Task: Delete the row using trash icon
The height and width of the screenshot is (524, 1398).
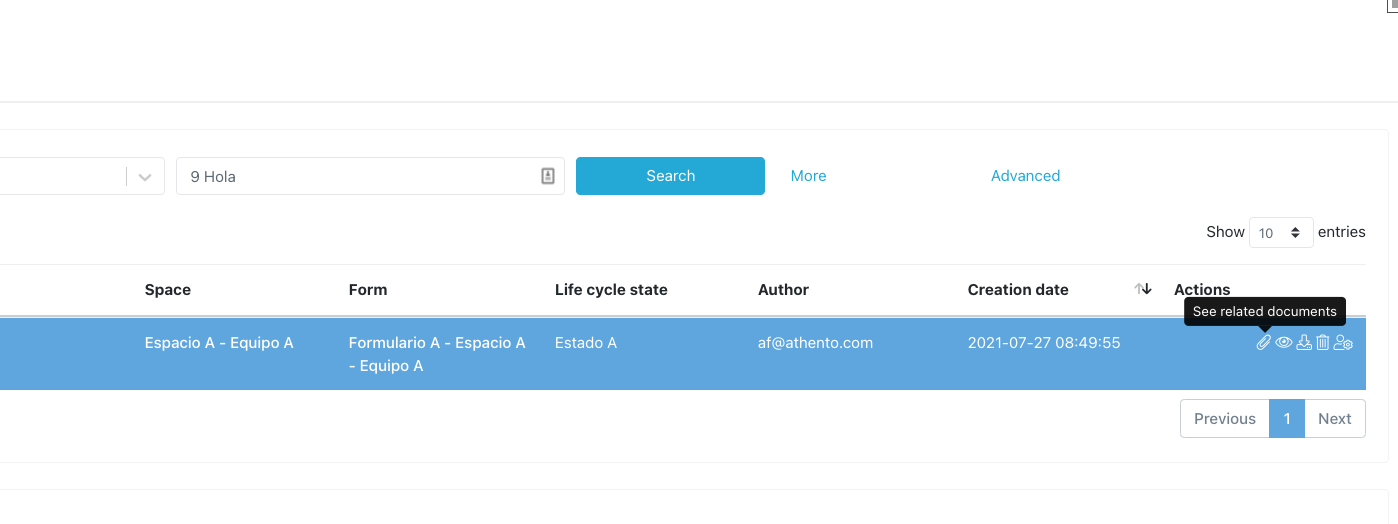Action: point(1323,343)
